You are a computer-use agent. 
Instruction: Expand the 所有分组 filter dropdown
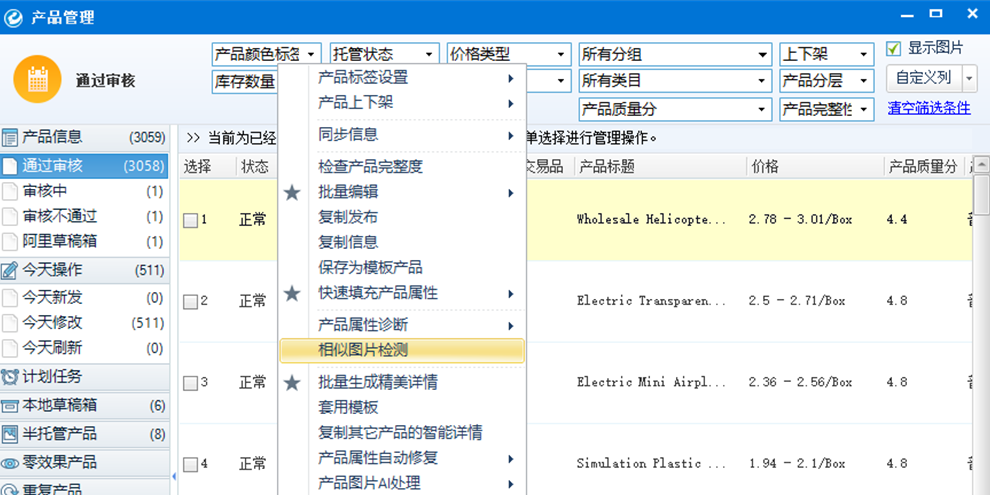(675, 54)
